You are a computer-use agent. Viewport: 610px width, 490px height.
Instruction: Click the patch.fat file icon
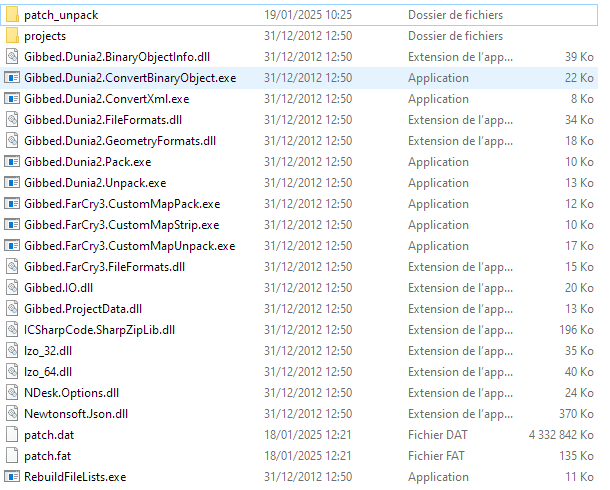coord(12,456)
